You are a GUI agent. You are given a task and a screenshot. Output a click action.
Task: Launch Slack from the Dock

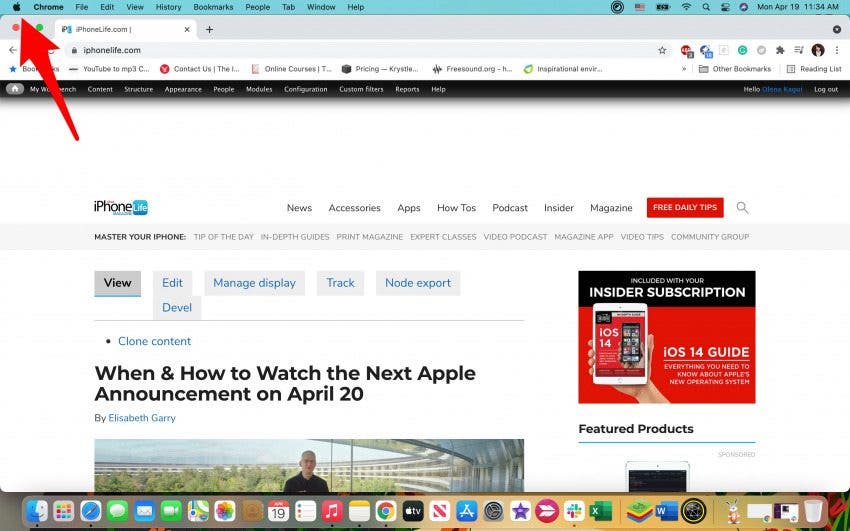tap(574, 511)
